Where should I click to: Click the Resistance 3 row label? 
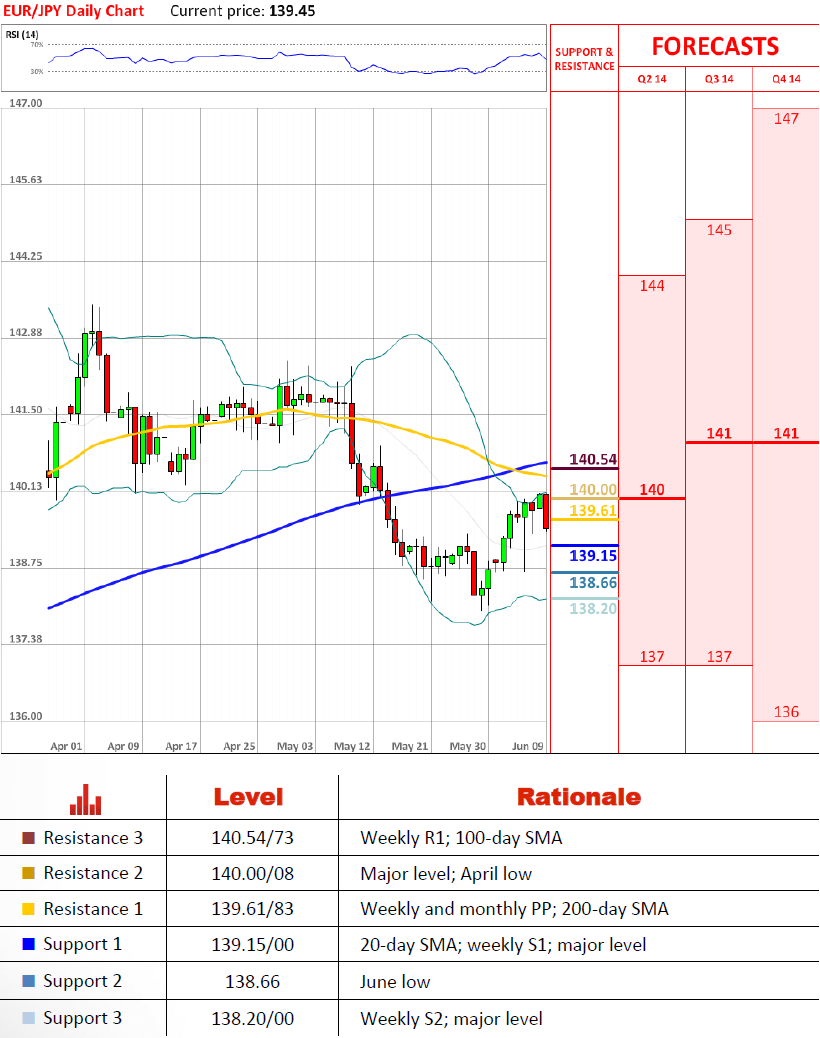(x=93, y=838)
